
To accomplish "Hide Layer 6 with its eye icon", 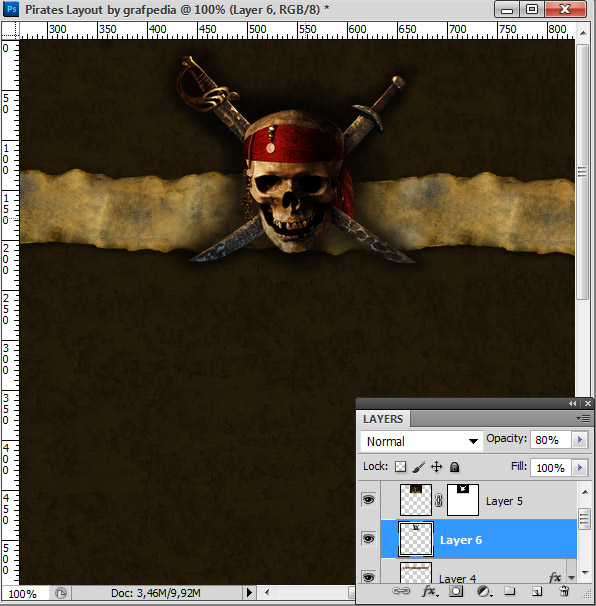I will (x=368, y=538).
